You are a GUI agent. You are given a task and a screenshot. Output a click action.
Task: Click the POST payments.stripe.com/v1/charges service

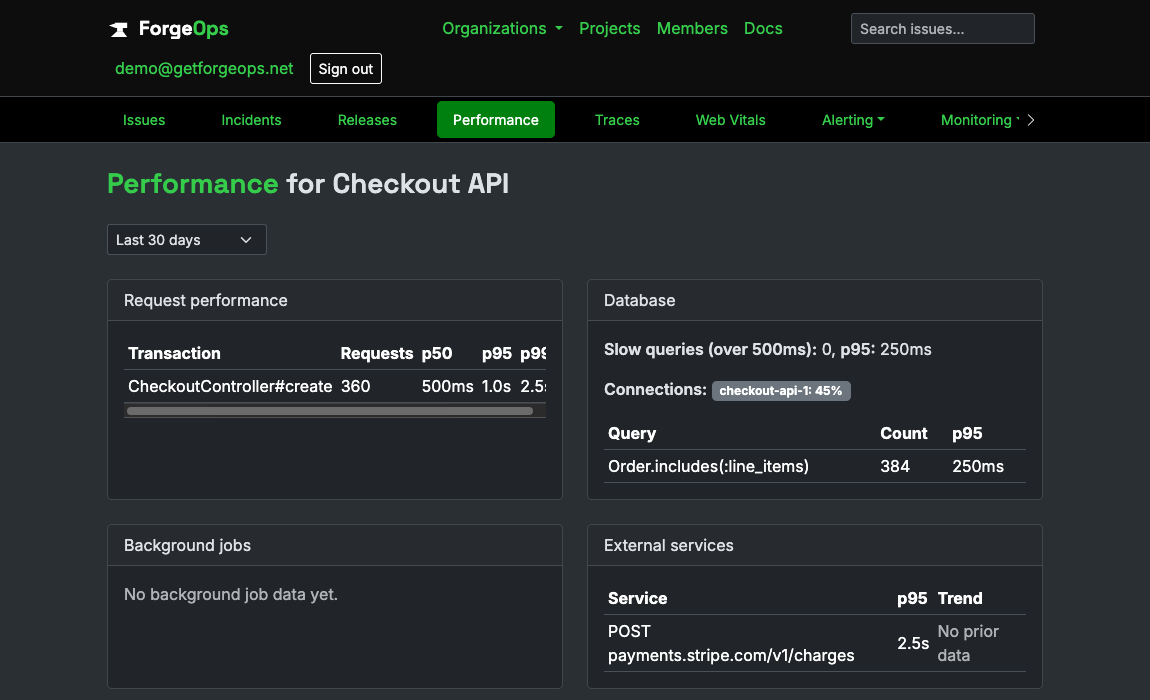point(730,644)
